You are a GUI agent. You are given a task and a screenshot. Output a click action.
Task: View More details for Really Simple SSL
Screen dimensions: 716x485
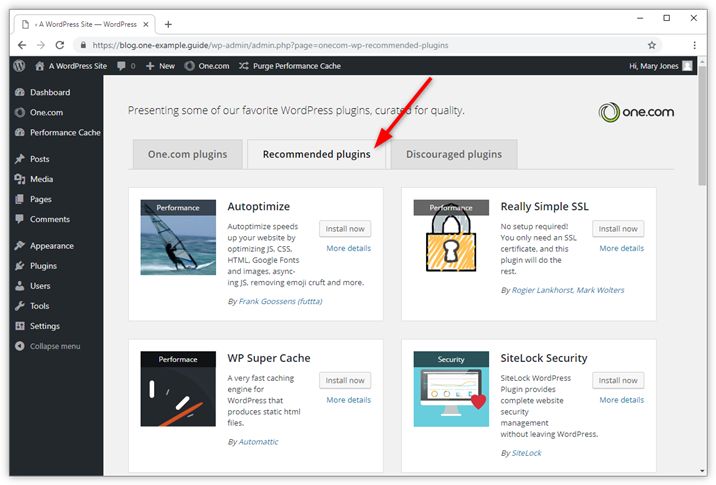click(622, 248)
